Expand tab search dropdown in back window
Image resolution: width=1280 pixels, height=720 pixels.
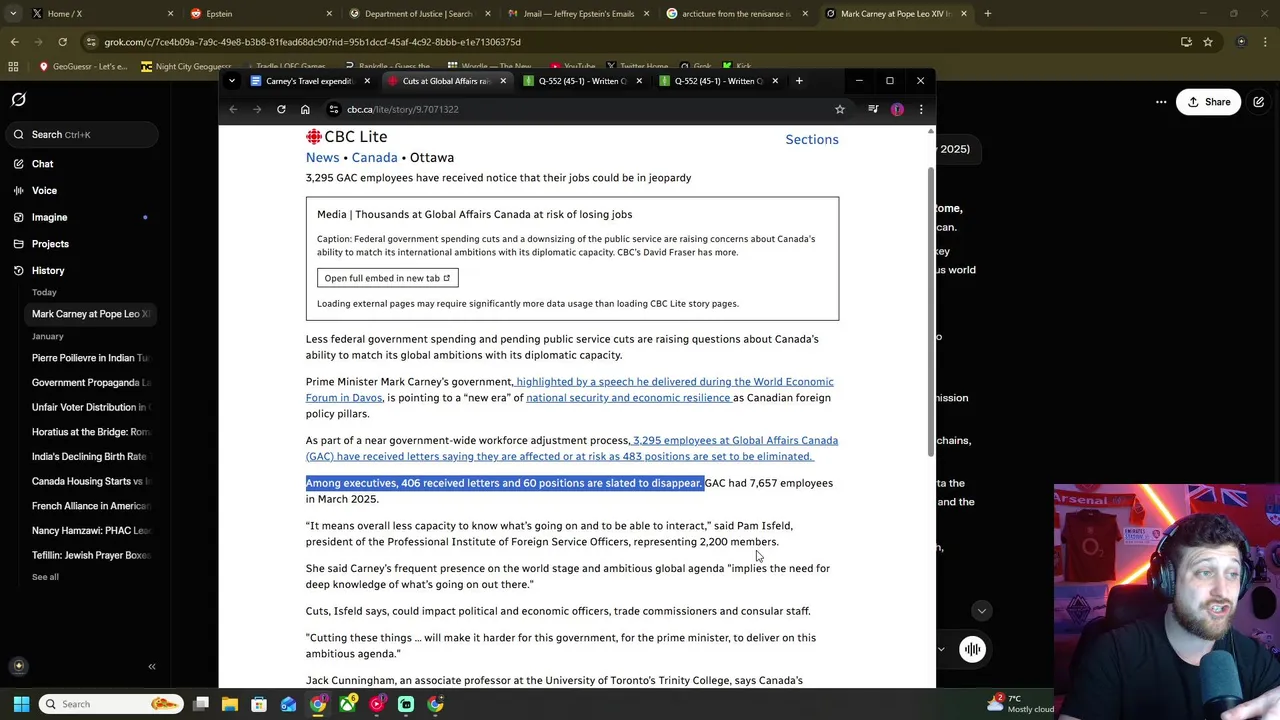(x=13, y=14)
